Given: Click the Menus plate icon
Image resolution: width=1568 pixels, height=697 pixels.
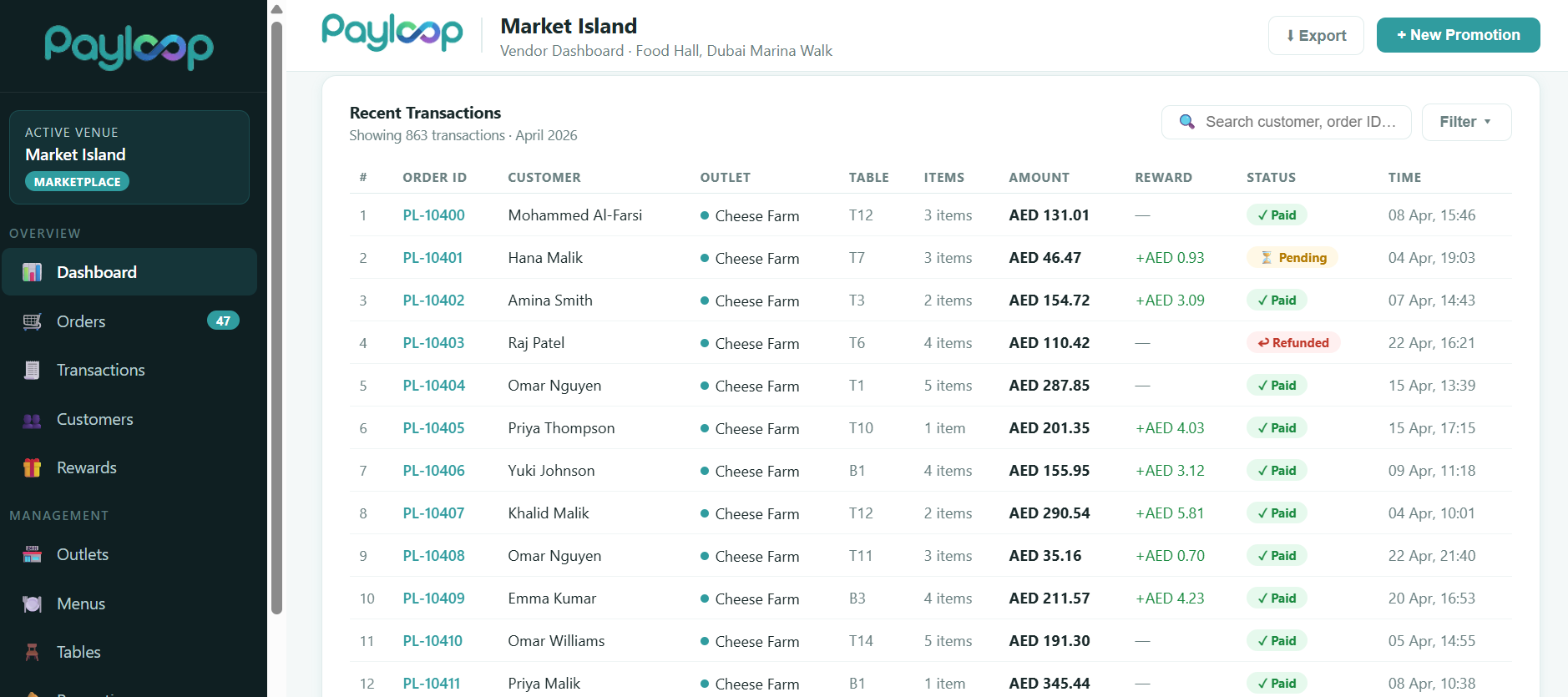Looking at the screenshot, I should click(32, 604).
